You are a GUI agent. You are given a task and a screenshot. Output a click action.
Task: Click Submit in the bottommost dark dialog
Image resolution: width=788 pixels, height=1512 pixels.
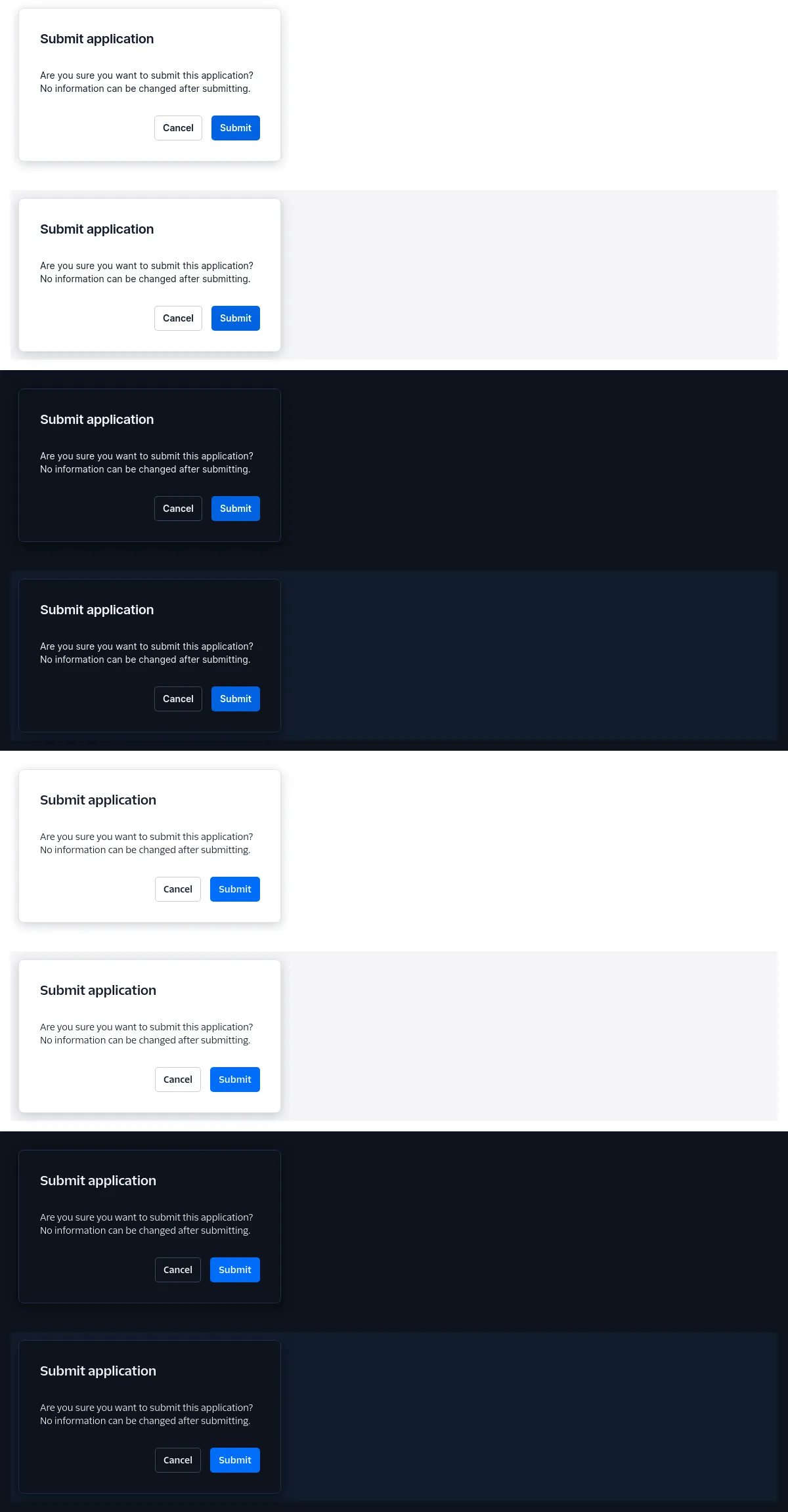pos(235,1460)
